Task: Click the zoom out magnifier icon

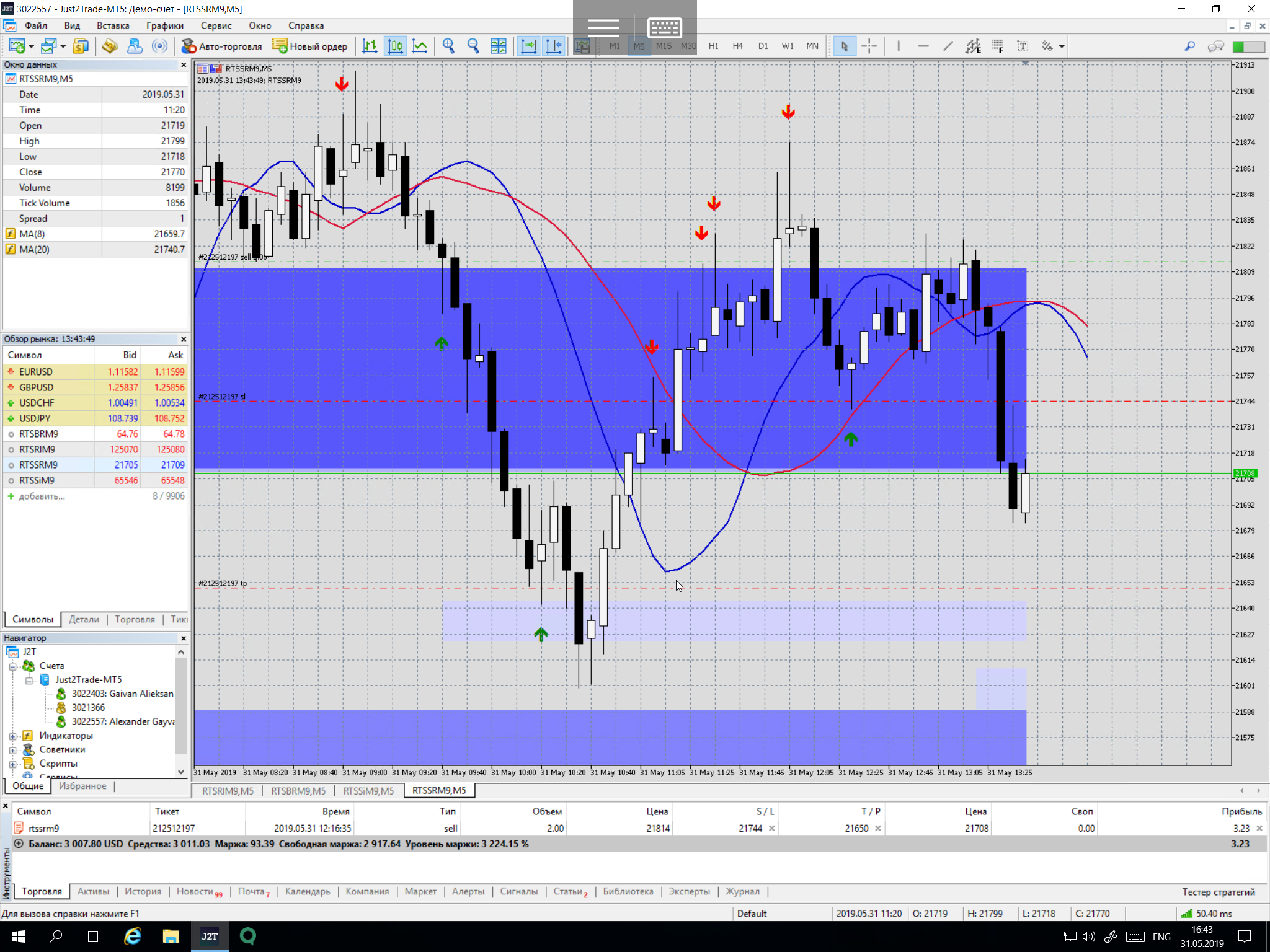Action: [473, 46]
